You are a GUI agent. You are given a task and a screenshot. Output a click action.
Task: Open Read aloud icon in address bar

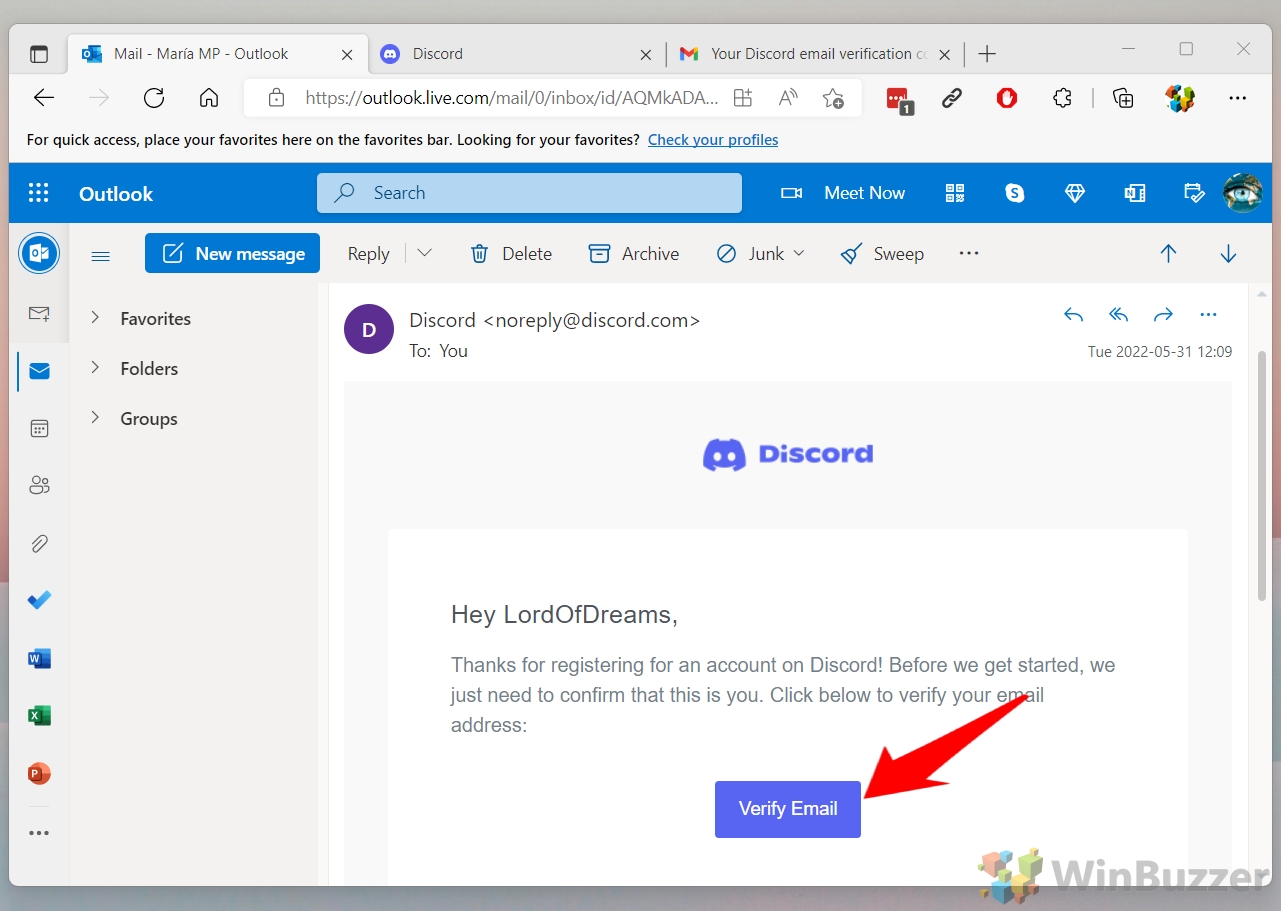point(788,97)
